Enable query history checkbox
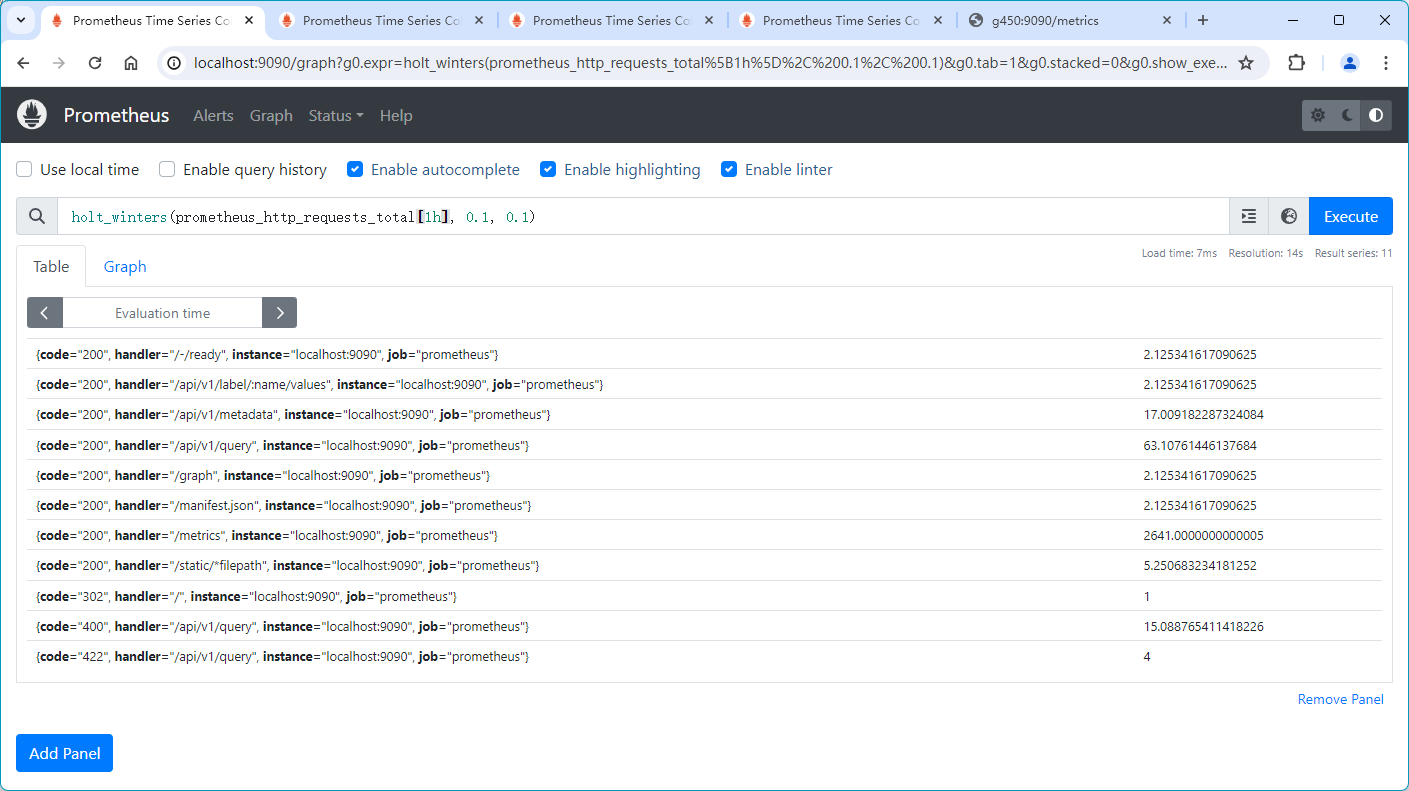Viewport: 1409px width, 791px height. tap(167, 170)
